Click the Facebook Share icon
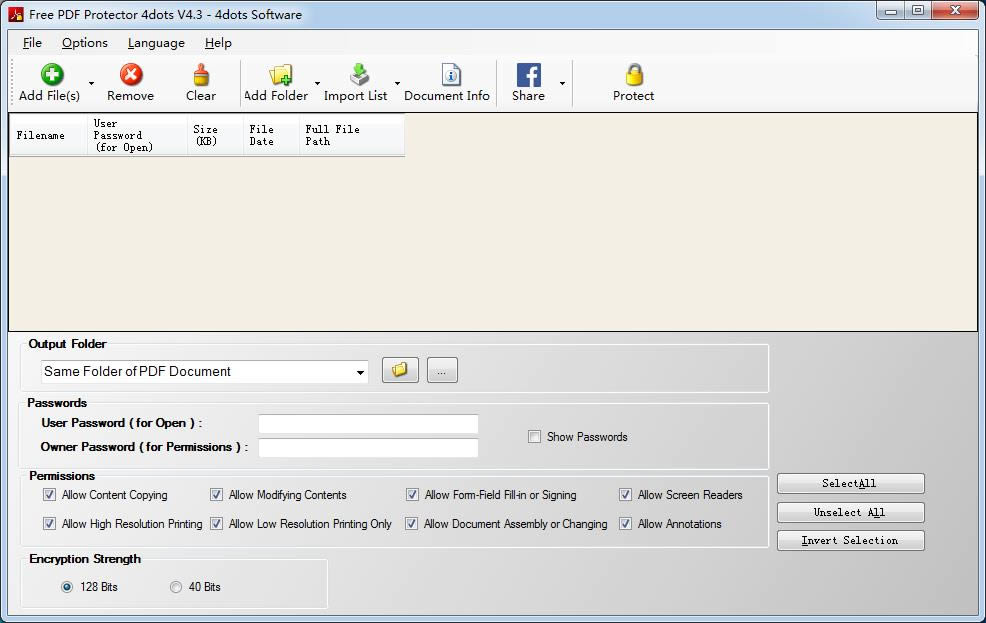Viewport: 986px width, 623px height. pos(529,75)
